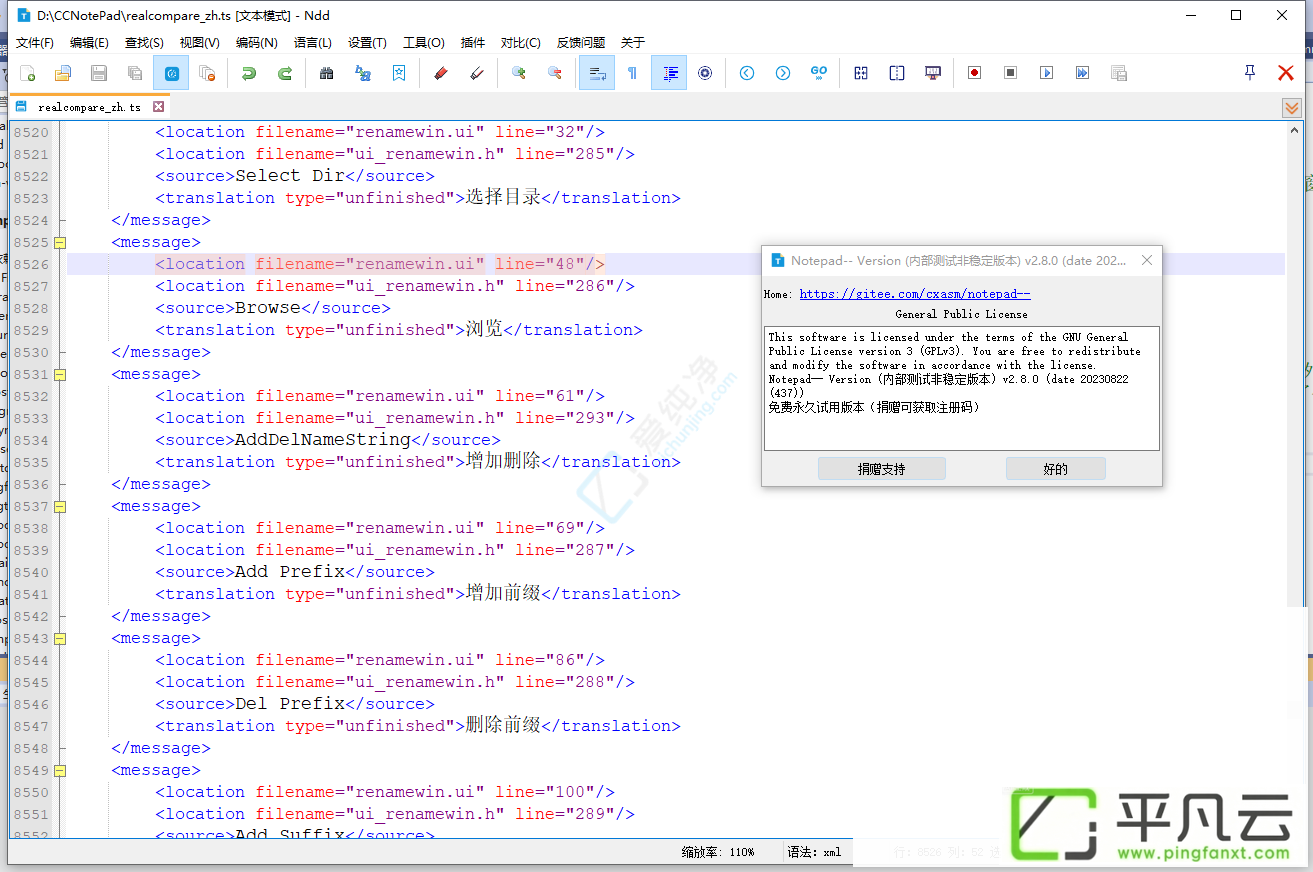
Task: Collapse the fold marker at line 8543
Action: coord(60,638)
